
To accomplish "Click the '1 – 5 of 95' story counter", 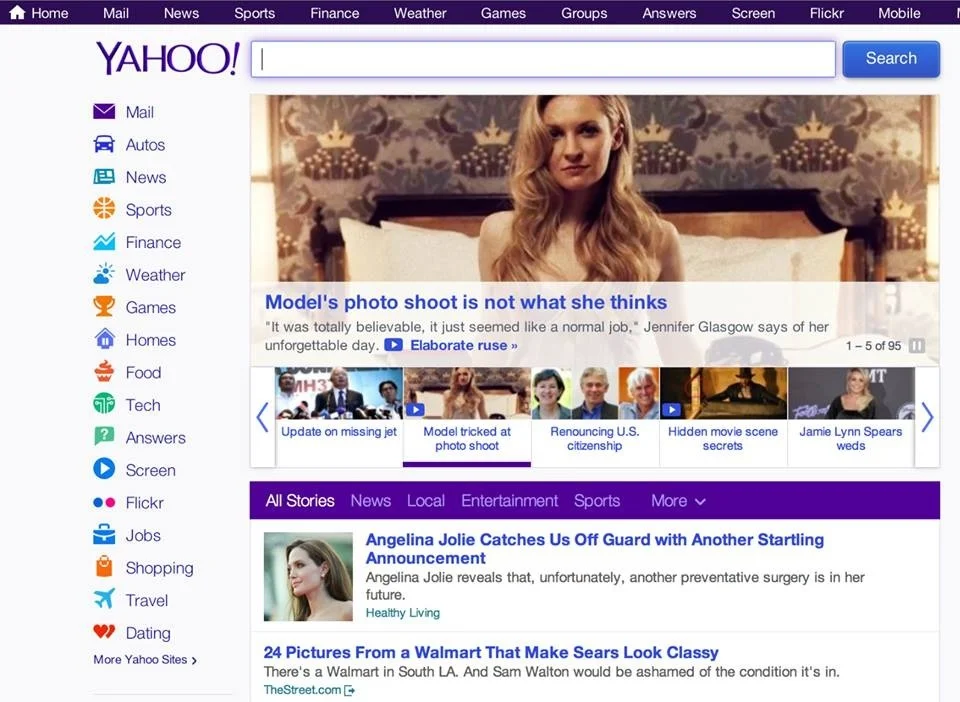I will pos(873,346).
